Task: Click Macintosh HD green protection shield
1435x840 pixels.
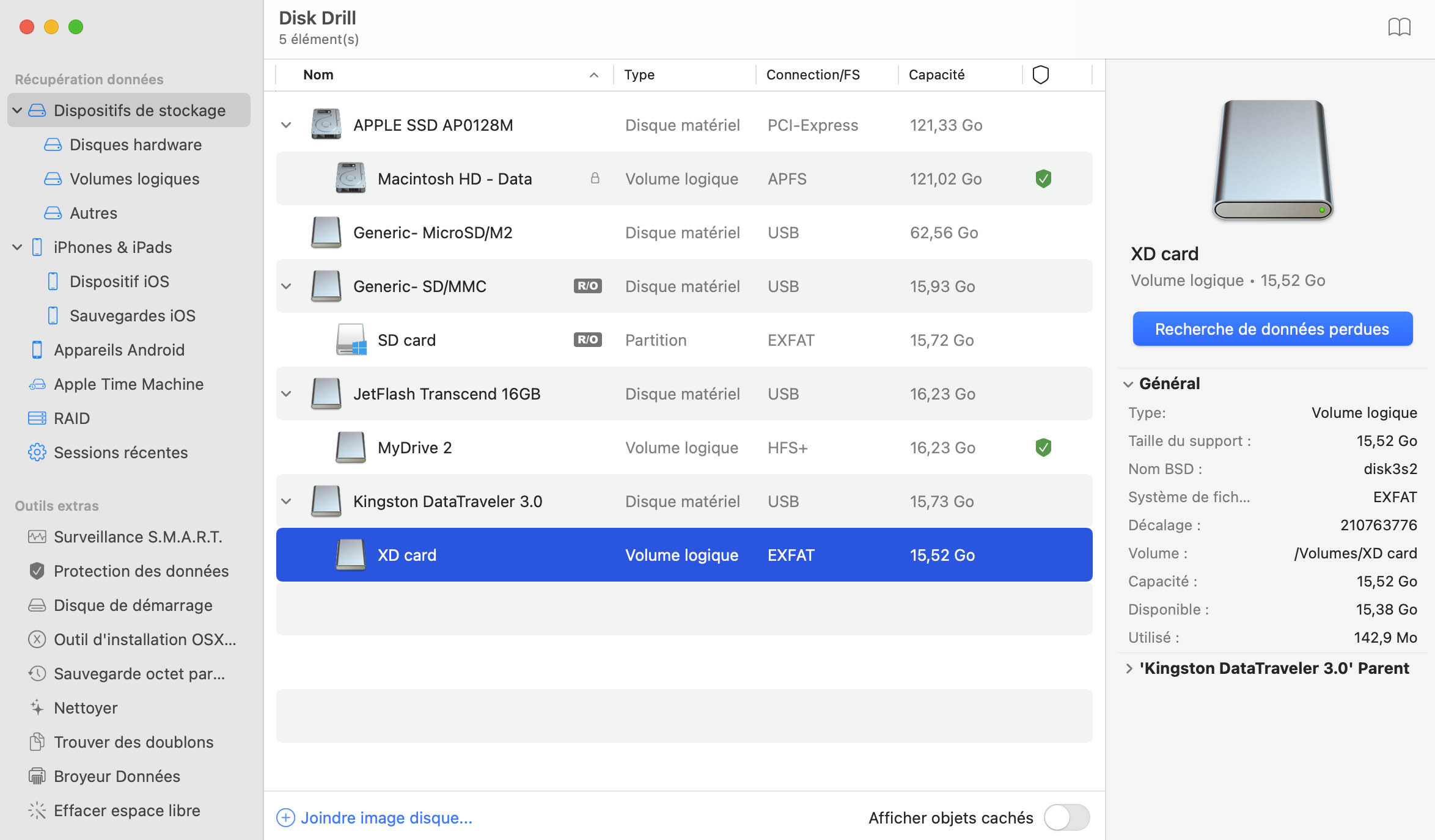Action: coord(1043,179)
